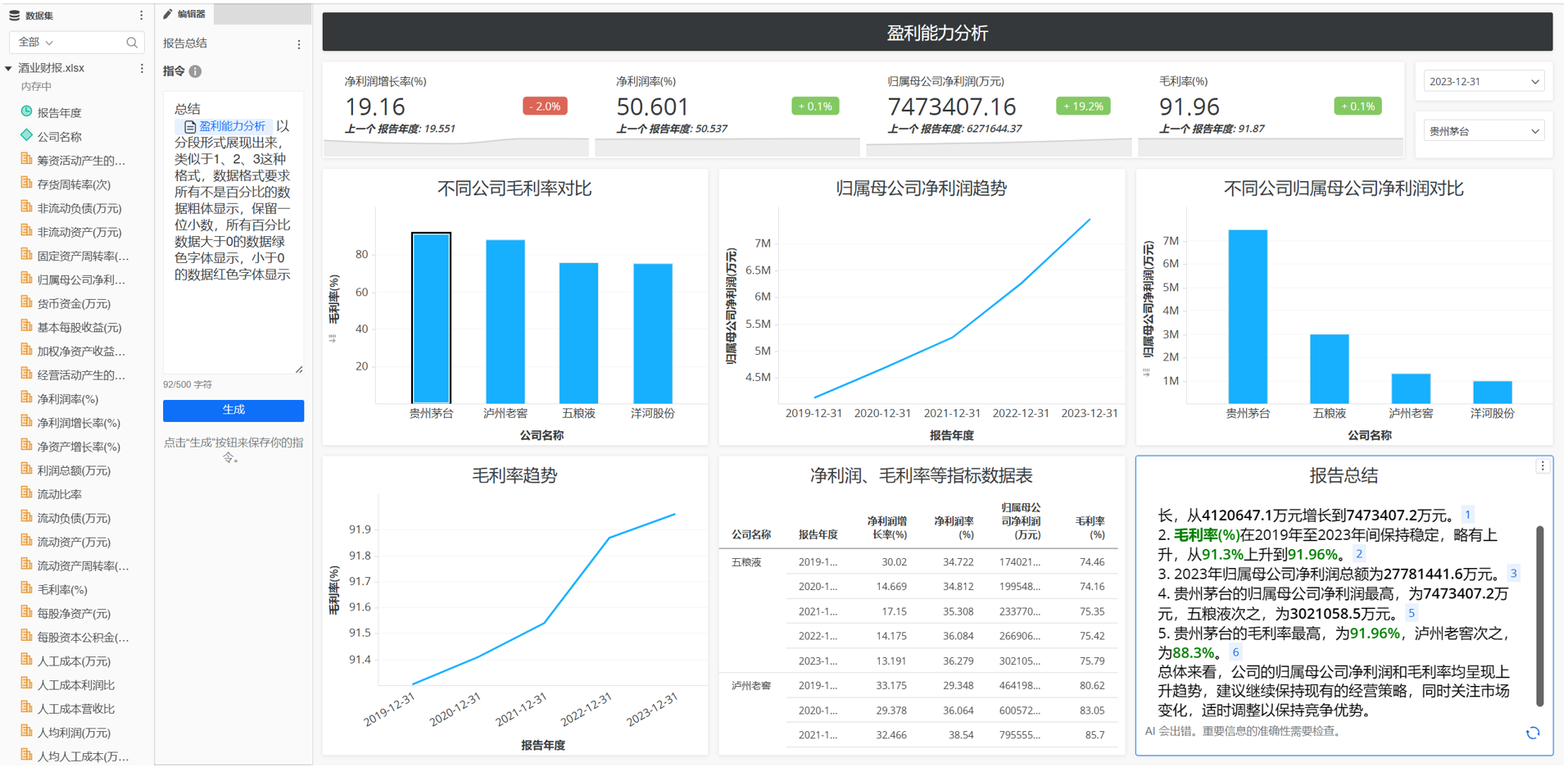Select the 非流动资产(万元) field
Screen dimensions: 1568x772
point(79,232)
